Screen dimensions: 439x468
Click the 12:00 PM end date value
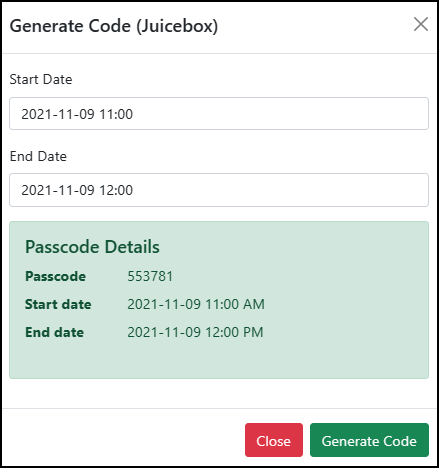(195, 332)
